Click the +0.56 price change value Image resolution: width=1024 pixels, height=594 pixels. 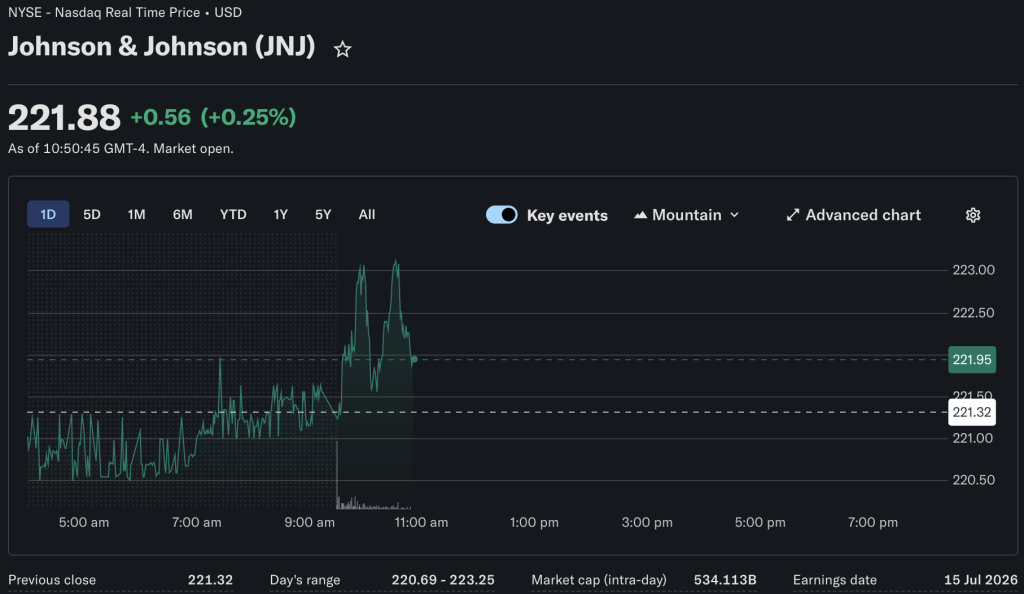tap(161, 117)
